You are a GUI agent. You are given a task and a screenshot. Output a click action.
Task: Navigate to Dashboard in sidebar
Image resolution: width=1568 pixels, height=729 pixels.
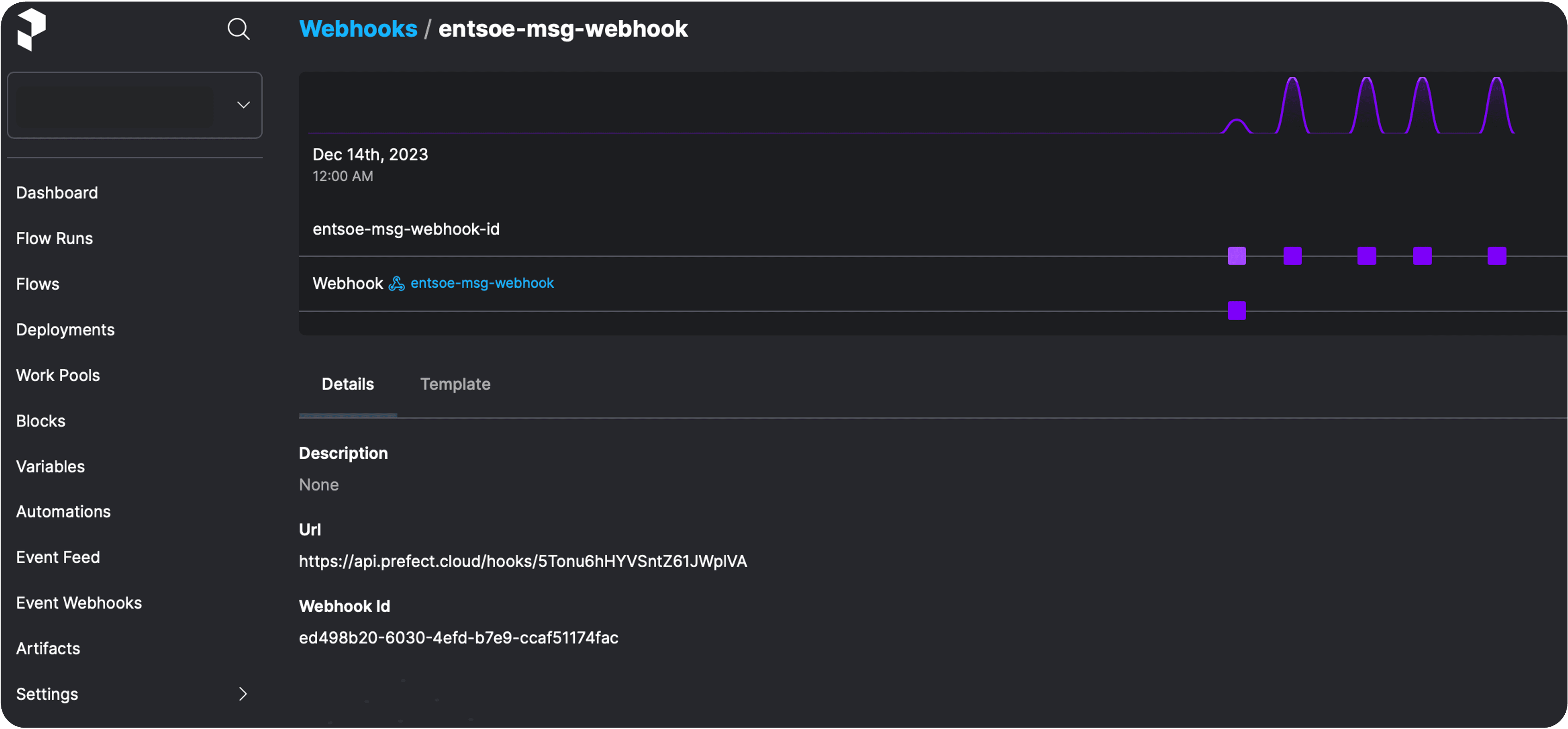(x=56, y=193)
